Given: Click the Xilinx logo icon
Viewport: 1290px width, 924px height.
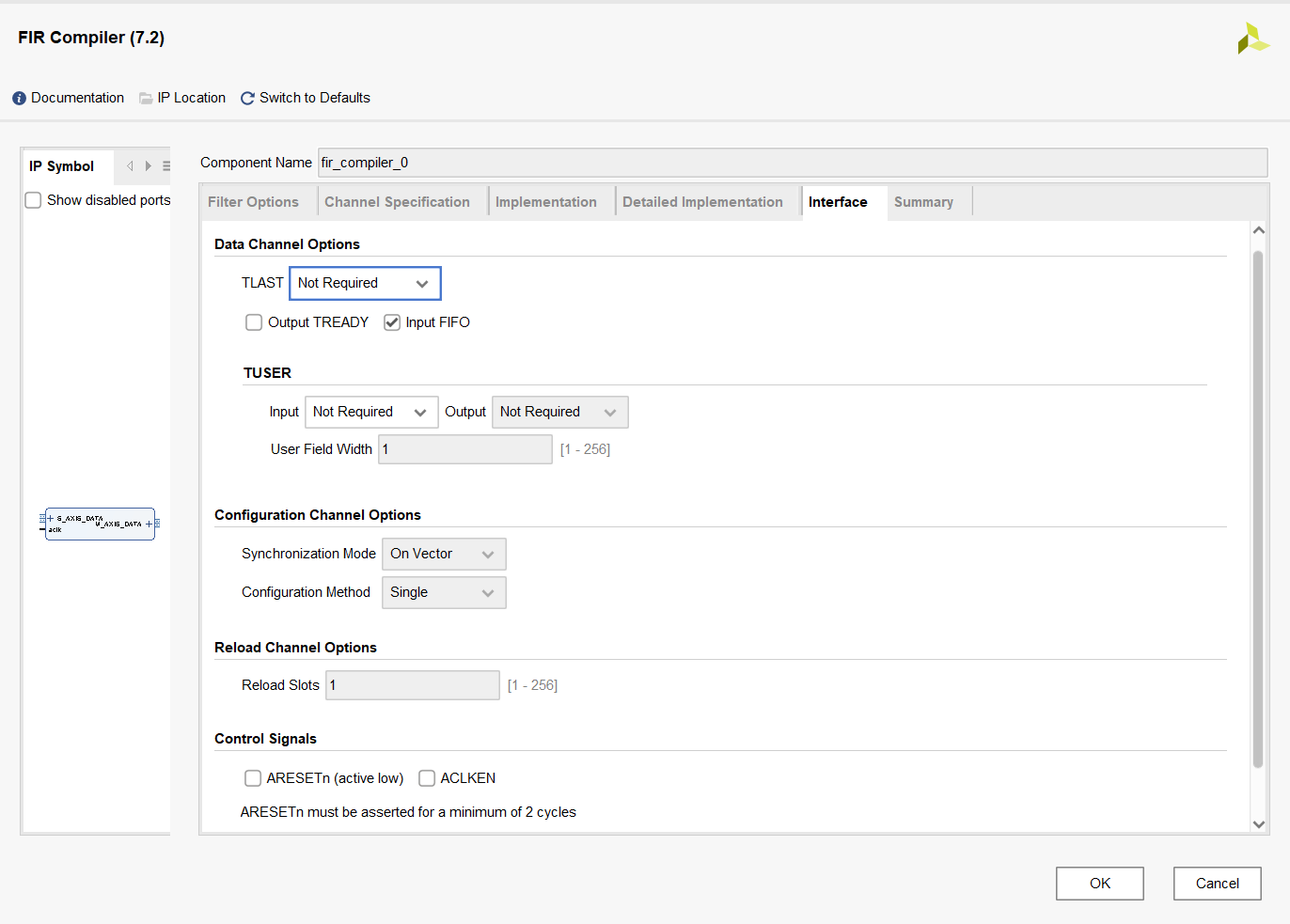Looking at the screenshot, I should click(x=1253, y=39).
